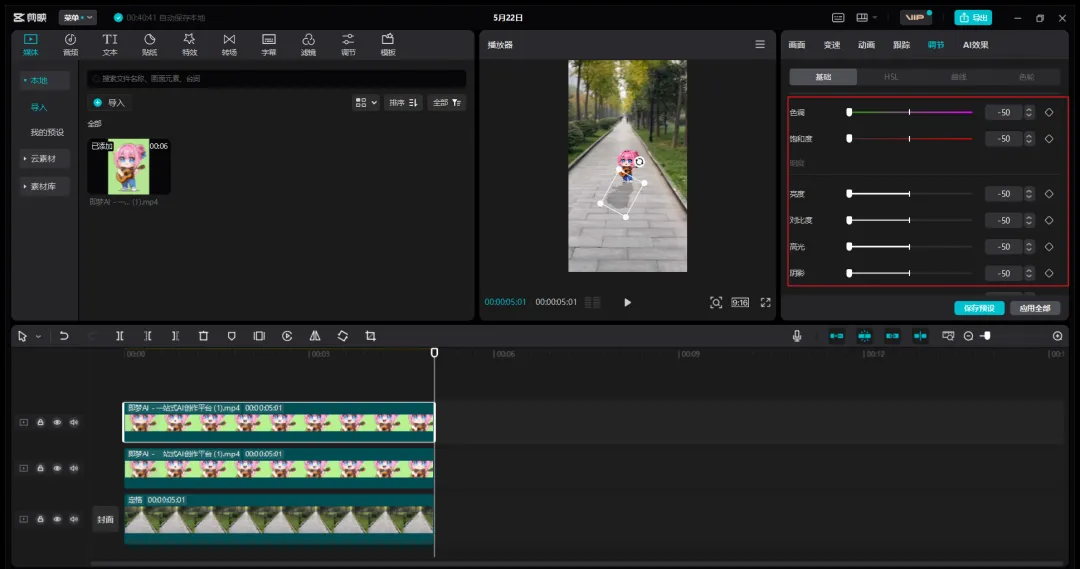
Task: Click the delete trash icon in timeline toolbar
Action: pos(203,336)
